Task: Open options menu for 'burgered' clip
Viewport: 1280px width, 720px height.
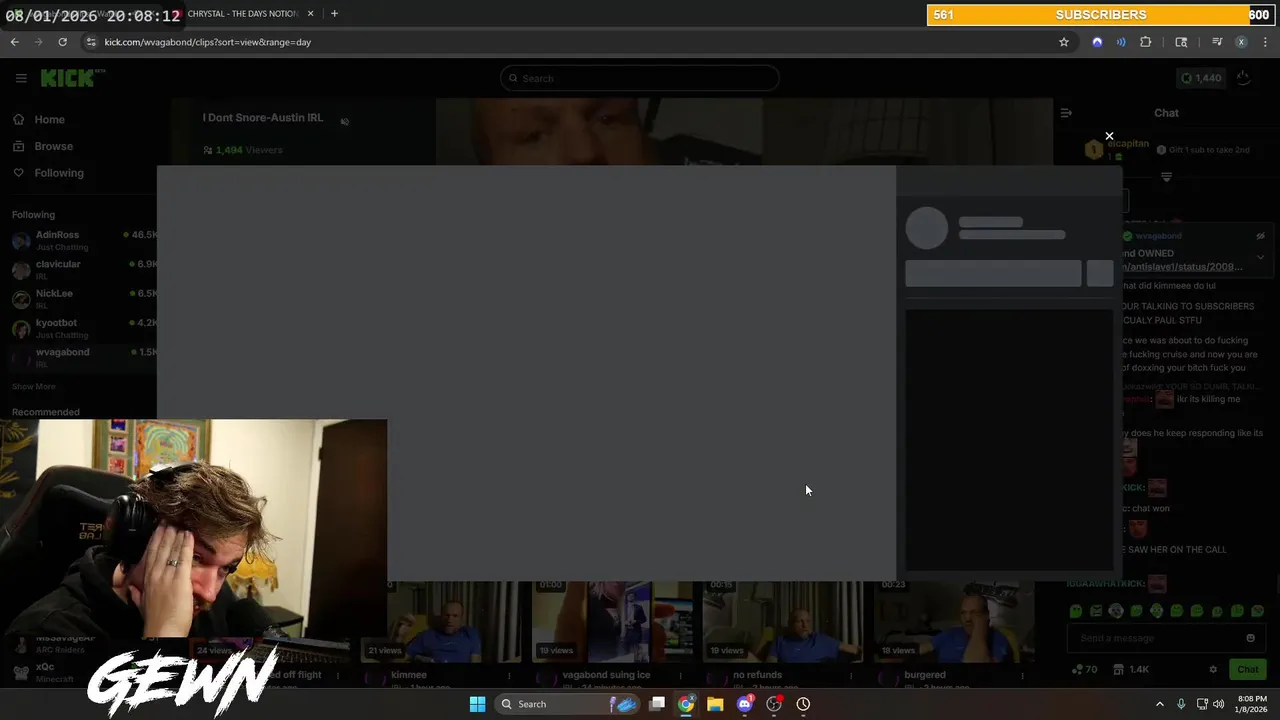Action: pyautogui.click(x=1023, y=676)
